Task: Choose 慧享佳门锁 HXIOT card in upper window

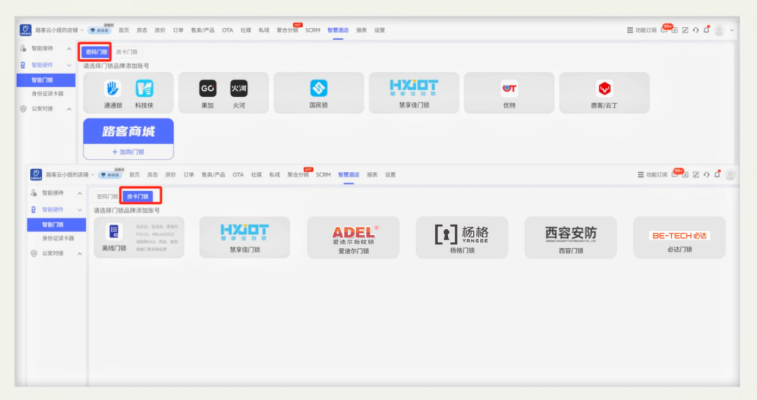Action: 414,93
